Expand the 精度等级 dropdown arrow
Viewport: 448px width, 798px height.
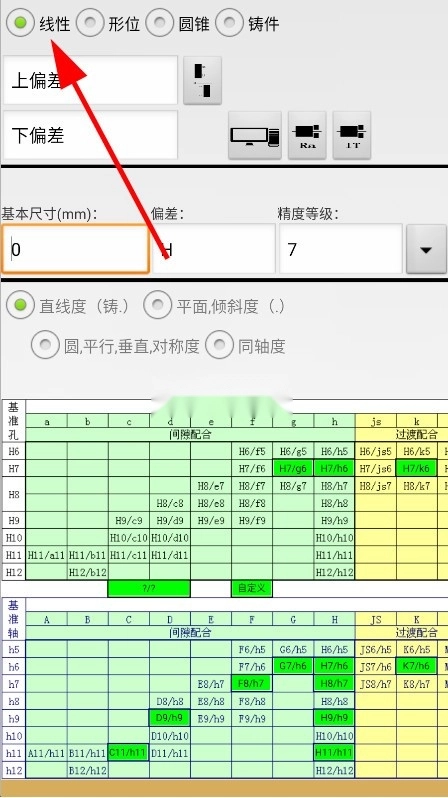[x=426, y=249]
